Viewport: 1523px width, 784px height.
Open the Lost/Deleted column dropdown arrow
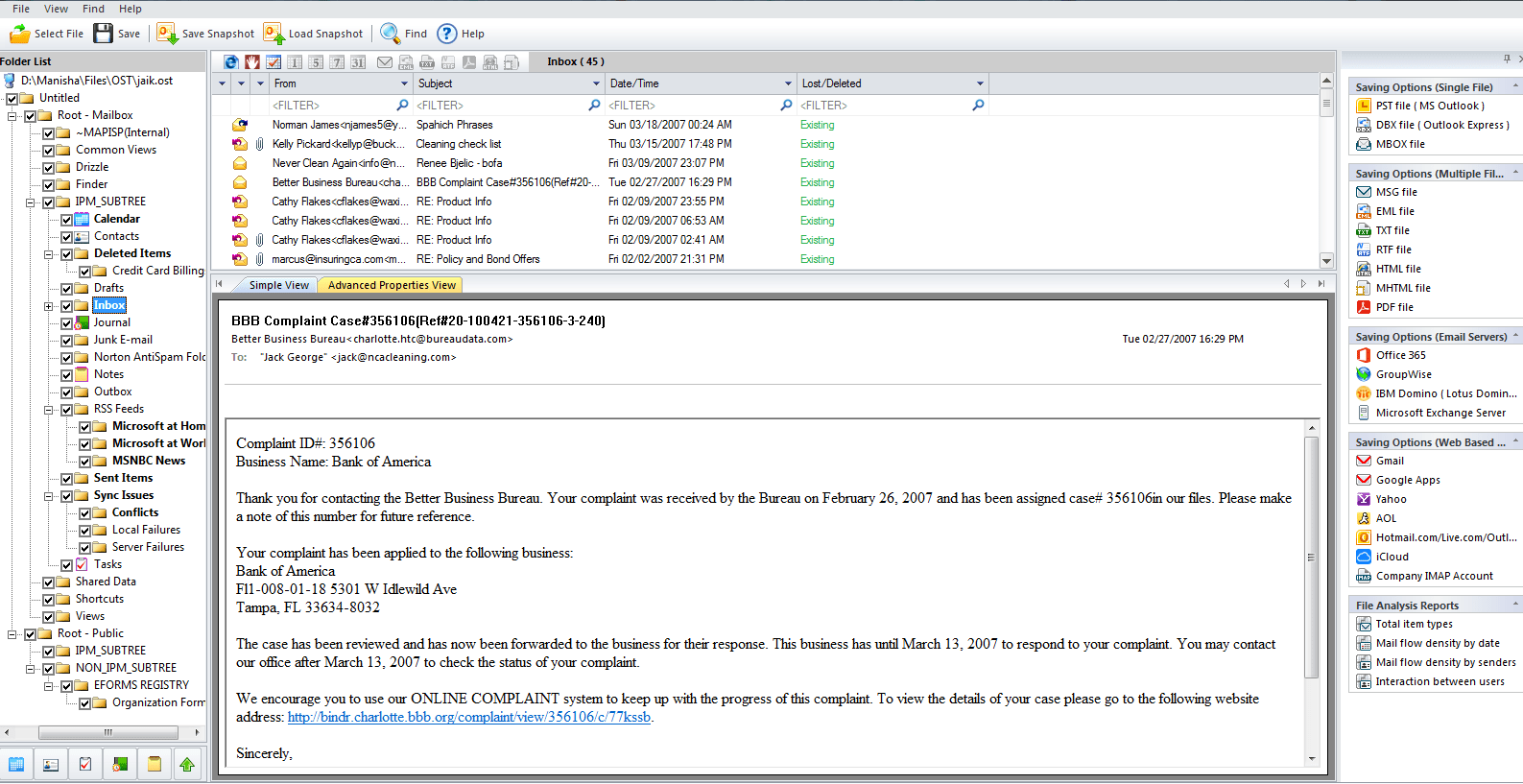(x=980, y=83)
